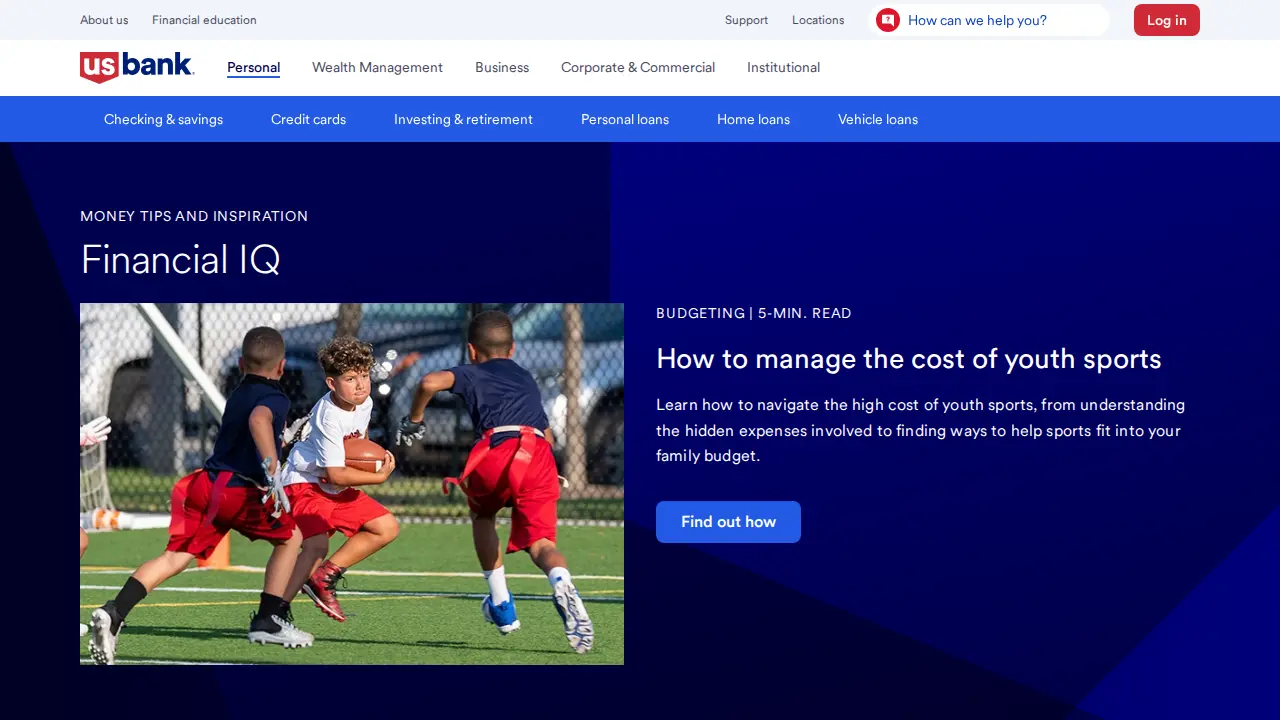Click the article summary starting 'Learn how to navigate'
The width and height of the screenshot is (1280, 720).
point(921,430)
